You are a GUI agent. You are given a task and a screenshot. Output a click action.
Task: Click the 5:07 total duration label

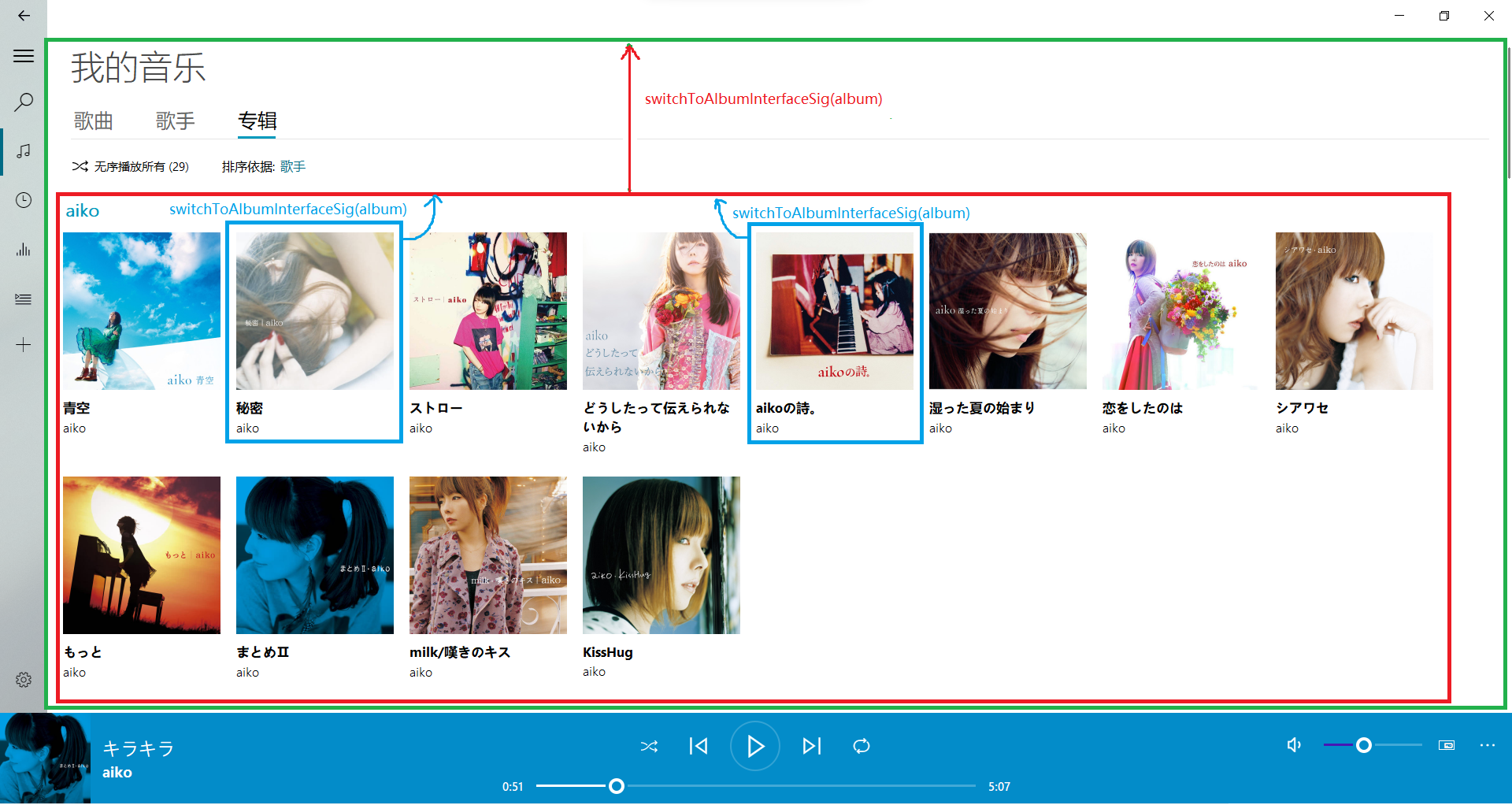999,786
